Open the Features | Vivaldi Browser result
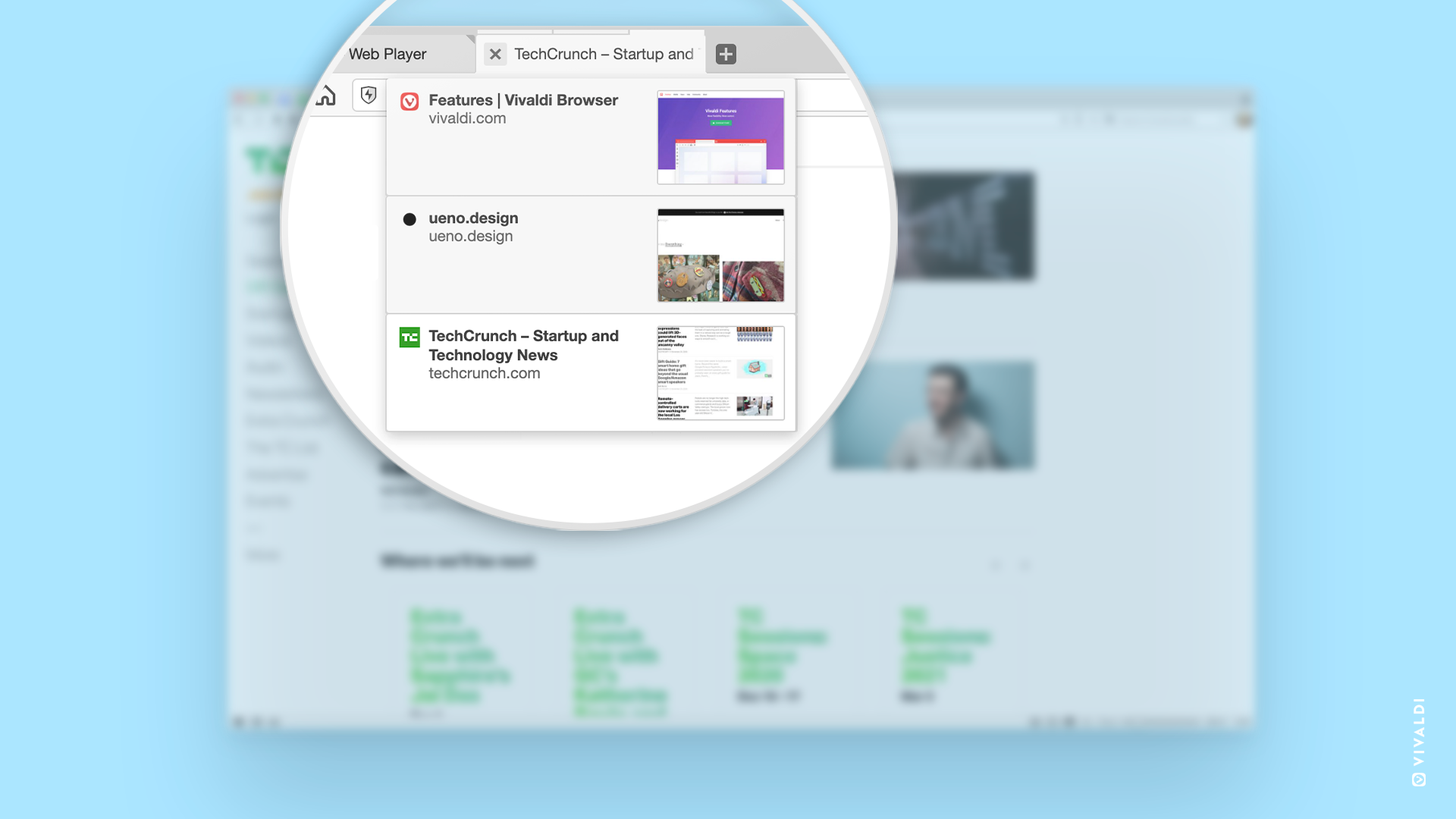The width and height of the screenshot is (1456, 819). (x=590, y=137)
